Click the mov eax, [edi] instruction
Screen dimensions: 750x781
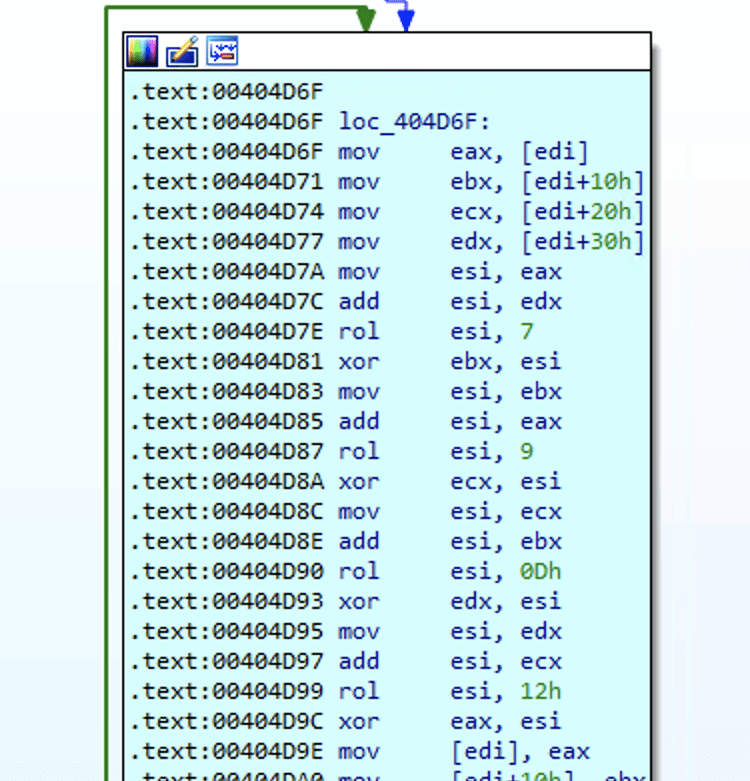click(x=463, y=152)
